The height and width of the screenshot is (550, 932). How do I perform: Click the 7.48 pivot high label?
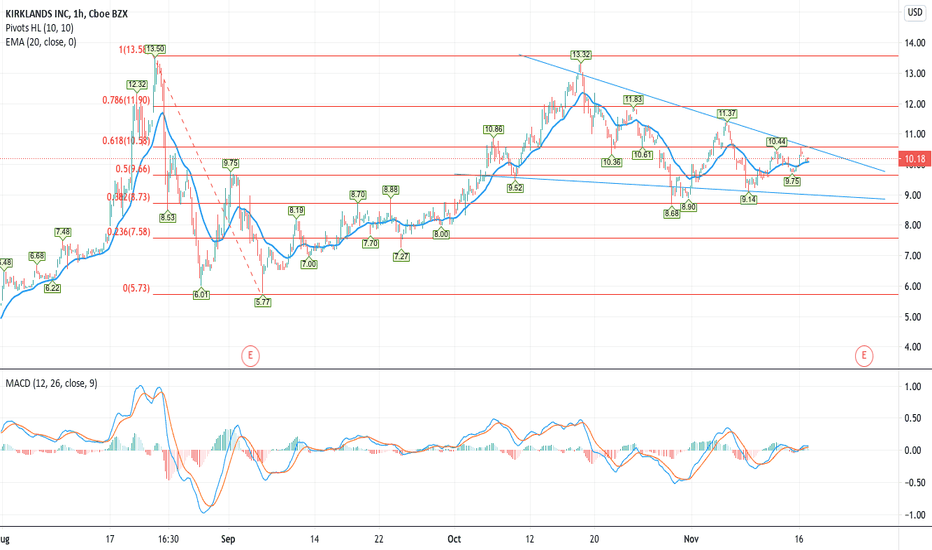62,232
